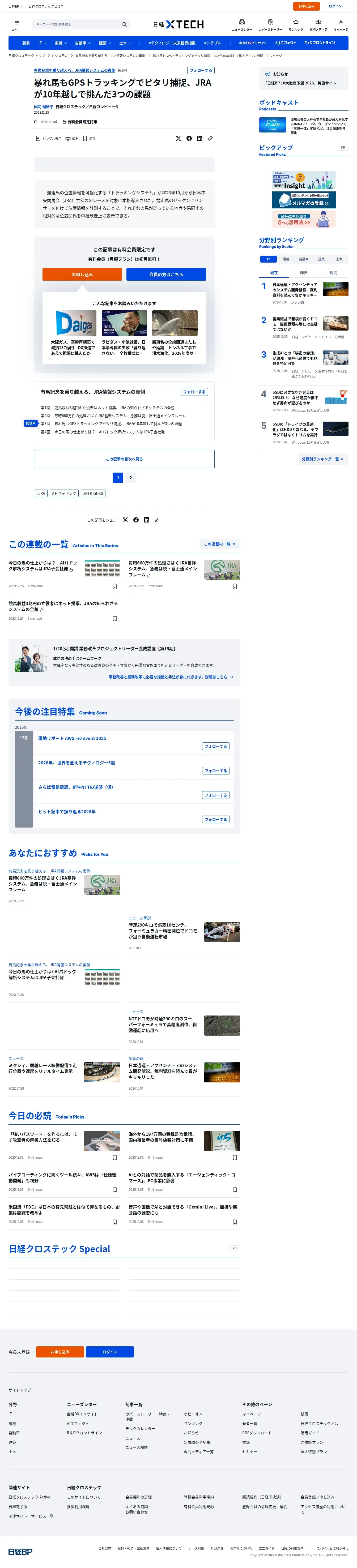
Task: Bookmark 競馬収益3兆円の立役者 article
Action: (114, 618)
